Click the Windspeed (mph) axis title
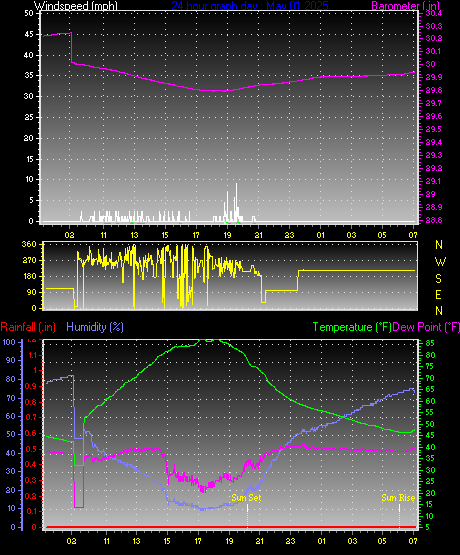460x555 pixels. 75,5
